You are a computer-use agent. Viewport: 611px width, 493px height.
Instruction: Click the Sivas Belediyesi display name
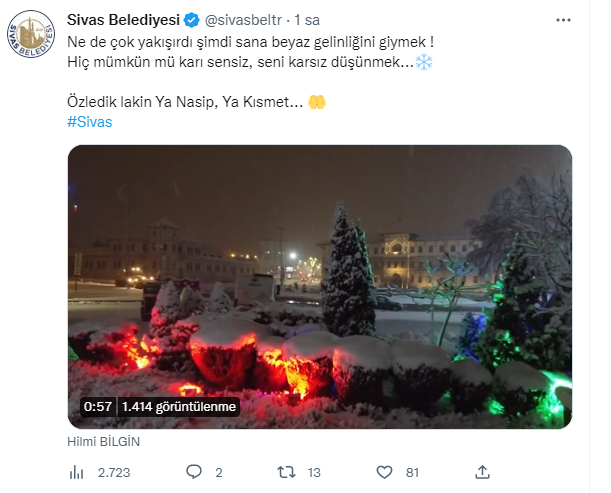[x=123, y=20]
